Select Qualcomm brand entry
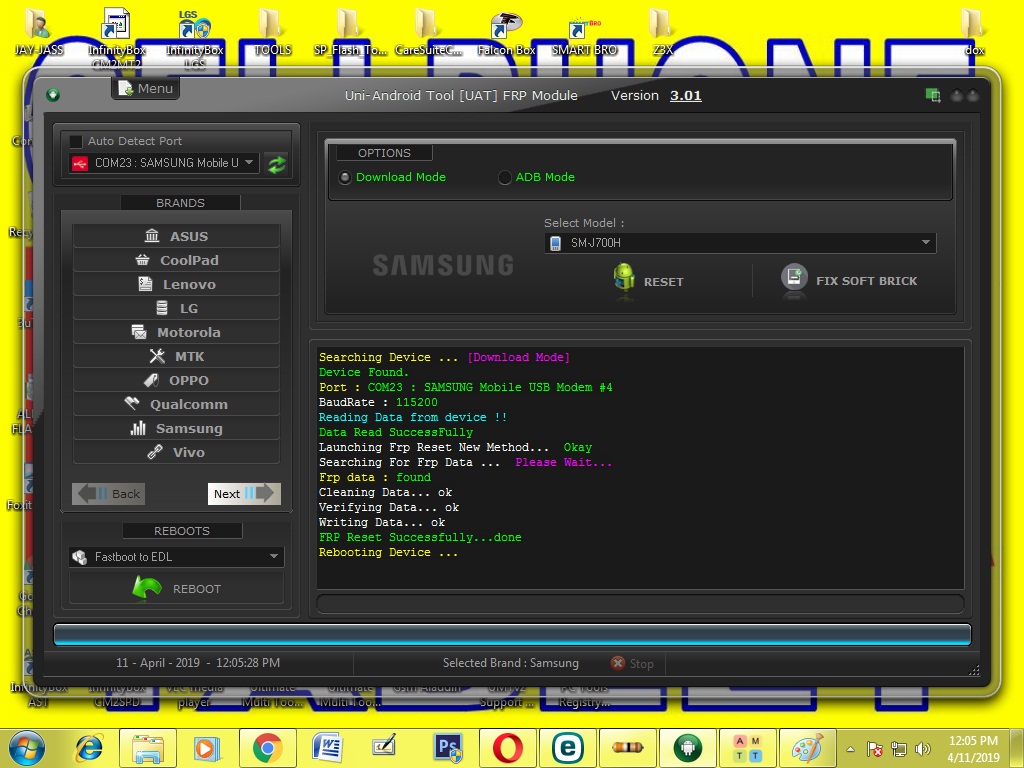Viewport: 1024px width, 768px height. point(176,404)
